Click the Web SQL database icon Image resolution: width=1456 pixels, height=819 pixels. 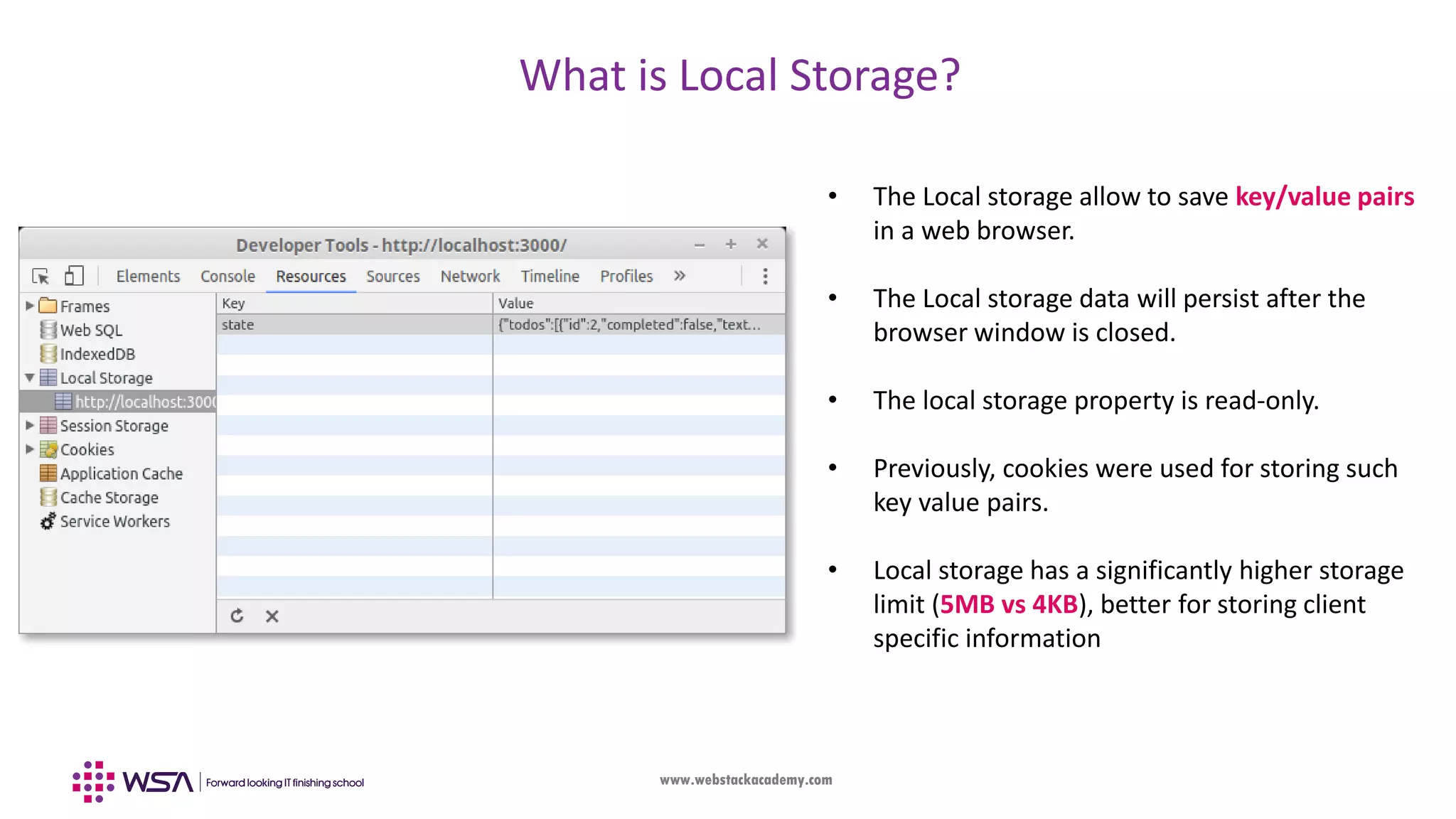[x=48, y=330]
